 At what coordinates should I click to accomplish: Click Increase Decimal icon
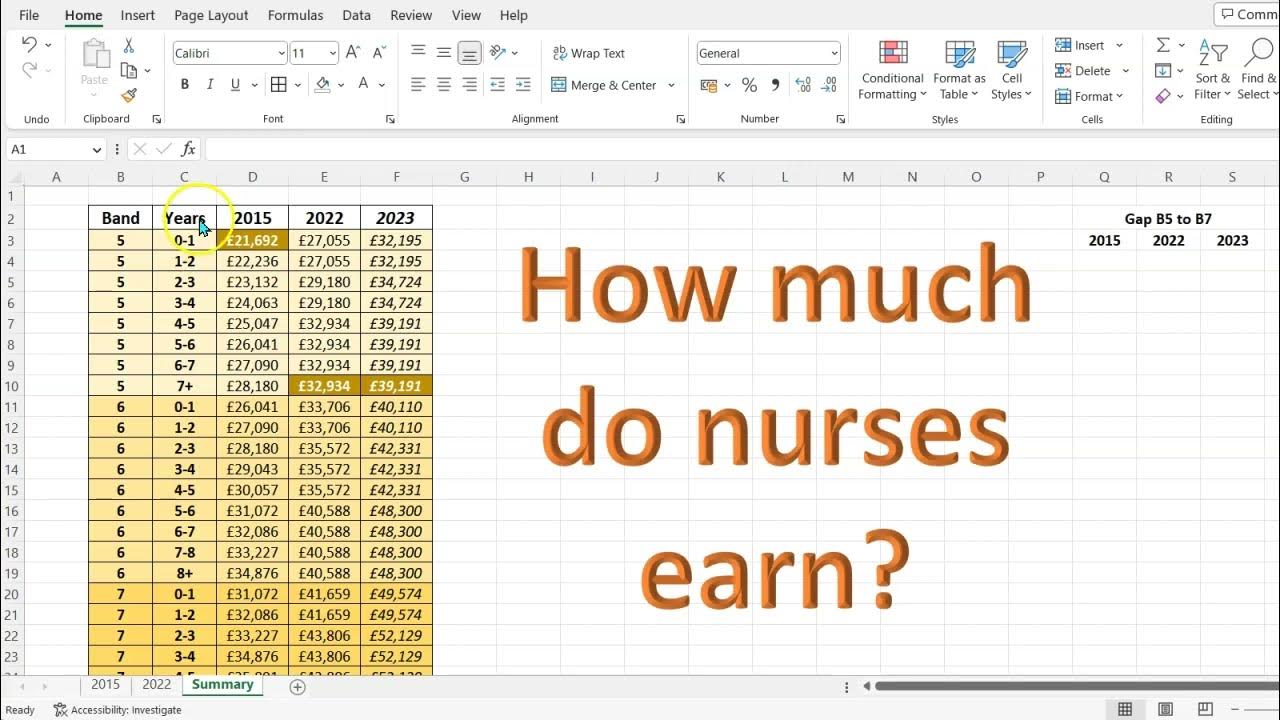coord(803,85)
